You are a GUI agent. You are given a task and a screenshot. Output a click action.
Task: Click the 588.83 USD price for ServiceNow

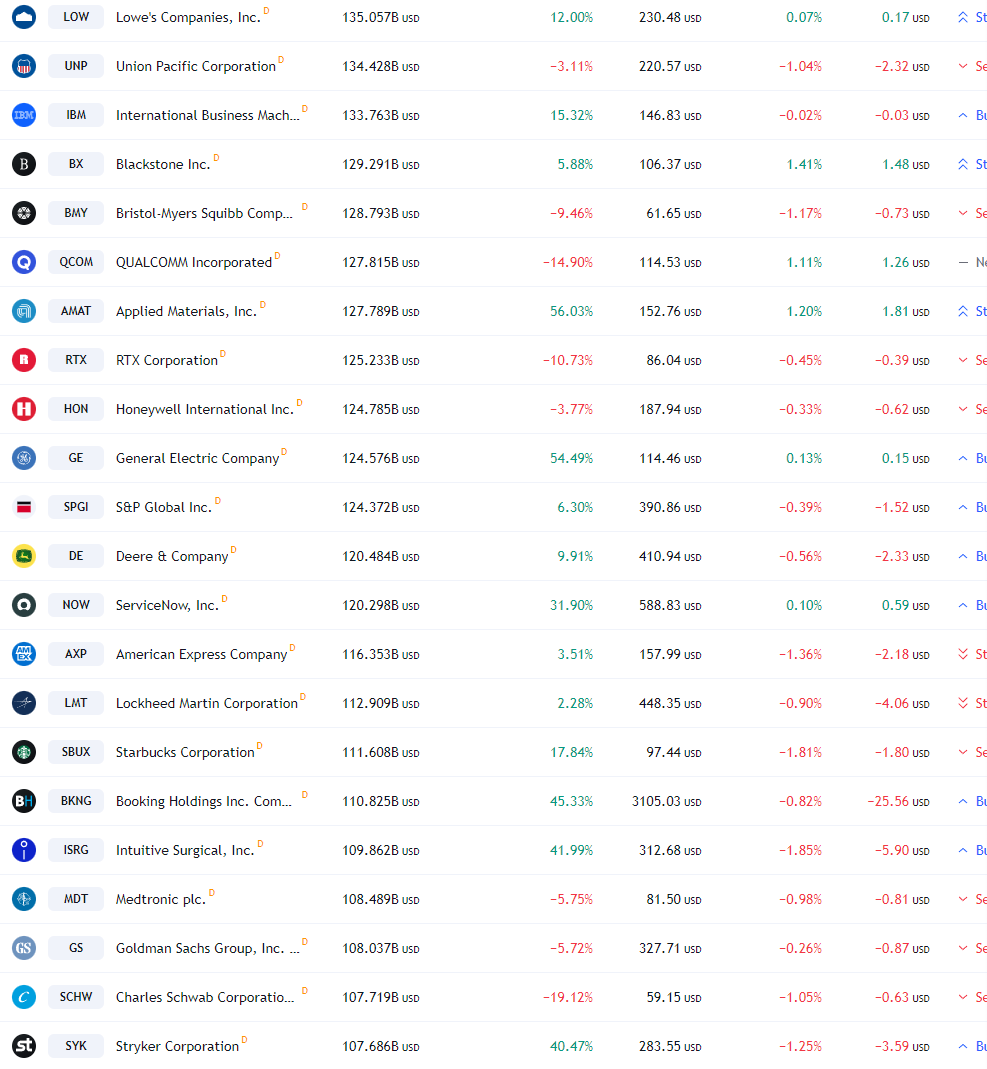tap(670, 605)
